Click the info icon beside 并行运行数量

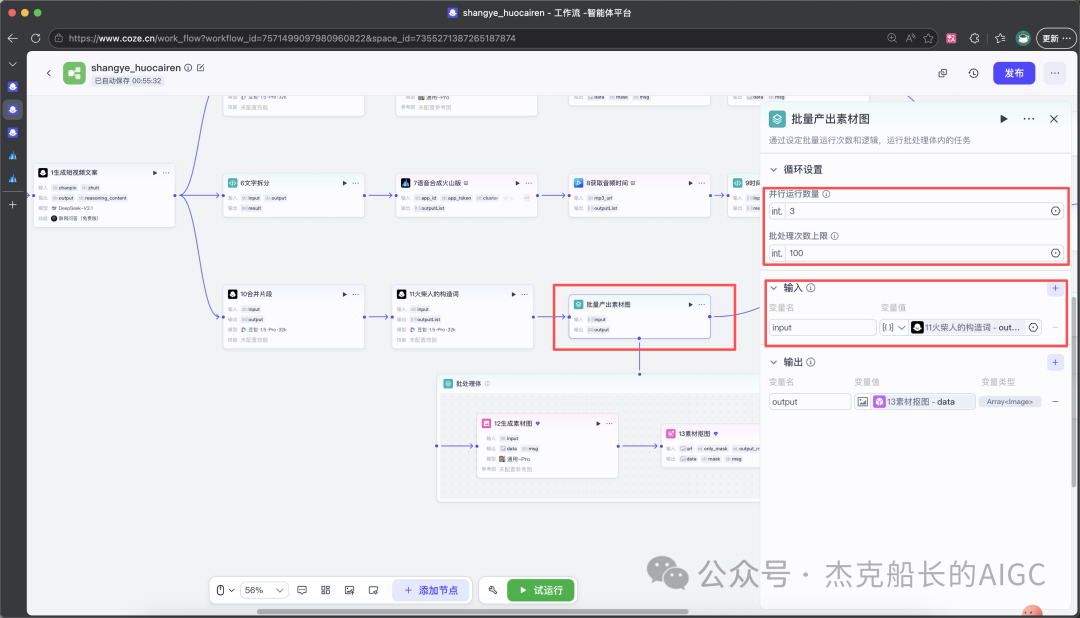(x=827, y=194)
